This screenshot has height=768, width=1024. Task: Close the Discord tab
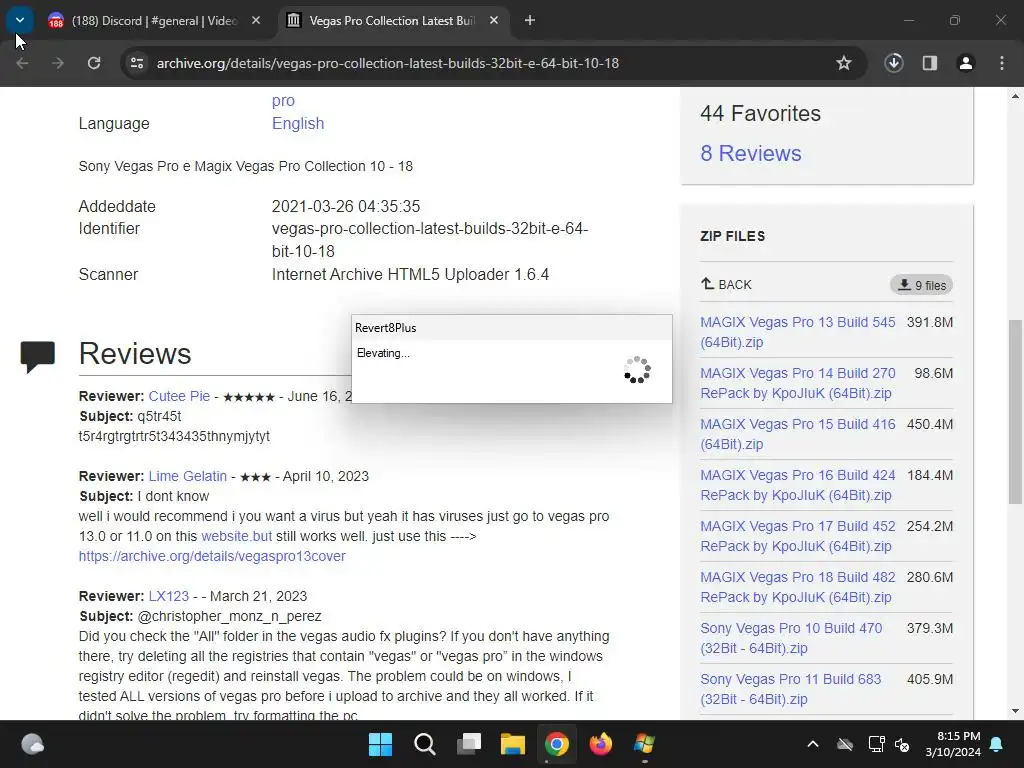point(256,21)
